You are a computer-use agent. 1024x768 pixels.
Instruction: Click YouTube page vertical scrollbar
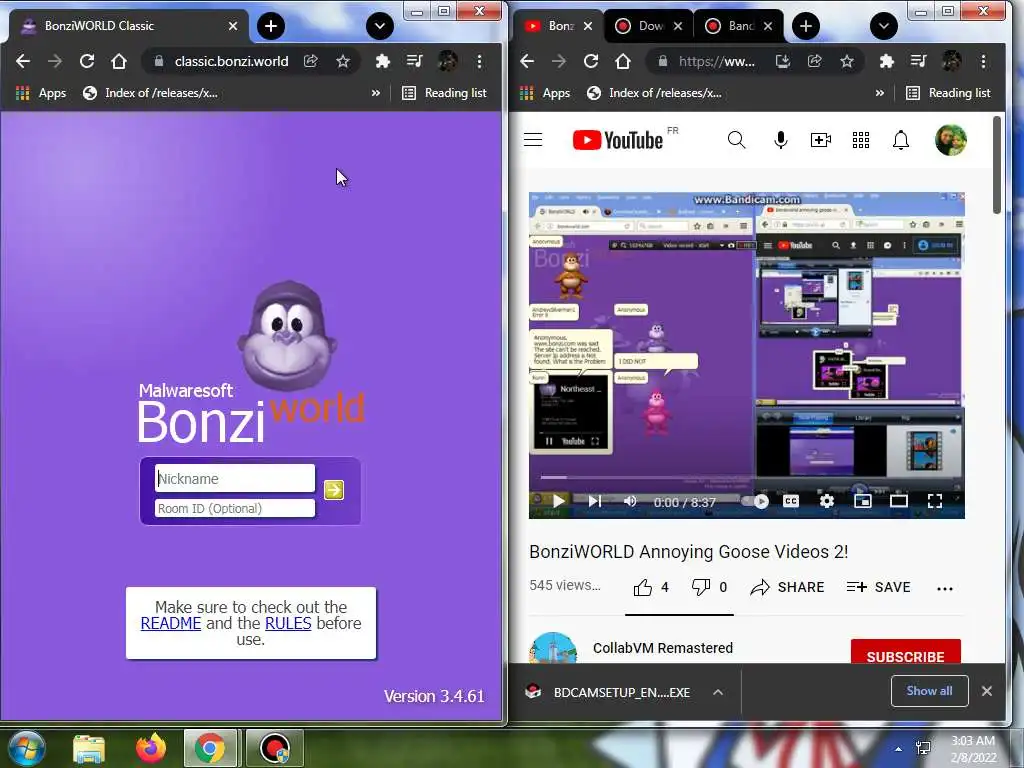997,165
